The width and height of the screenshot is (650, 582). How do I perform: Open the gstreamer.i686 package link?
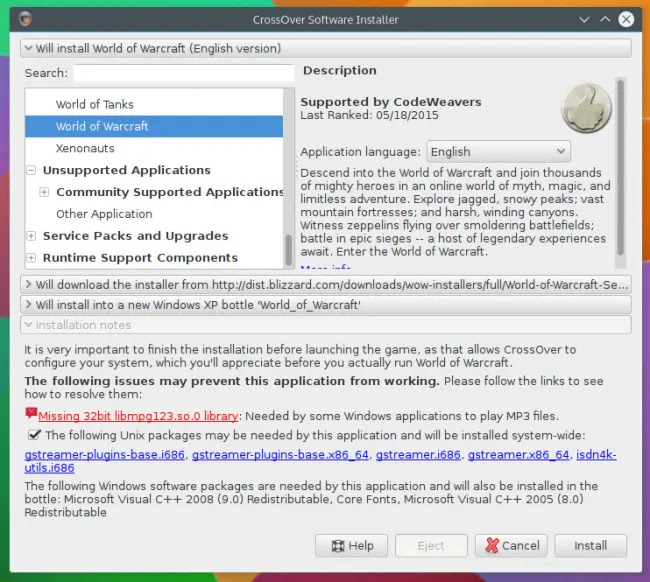[418, 455]
